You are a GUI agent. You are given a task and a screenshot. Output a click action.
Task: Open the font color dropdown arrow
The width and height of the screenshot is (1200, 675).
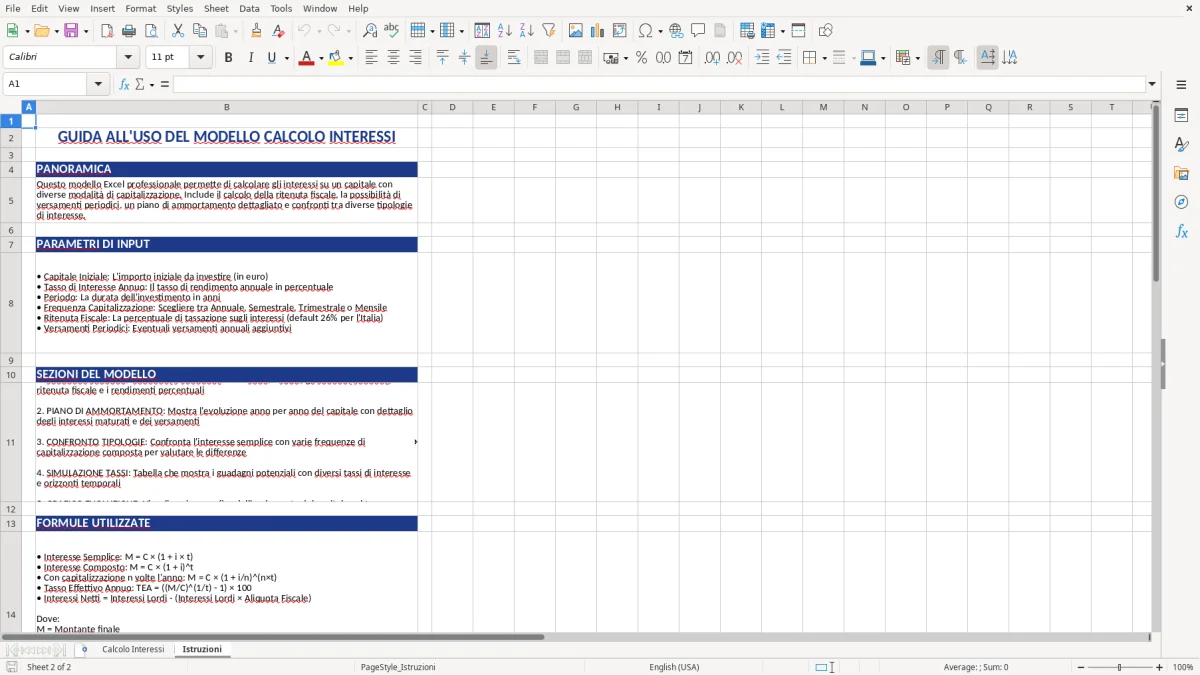[x=321, y=58]
